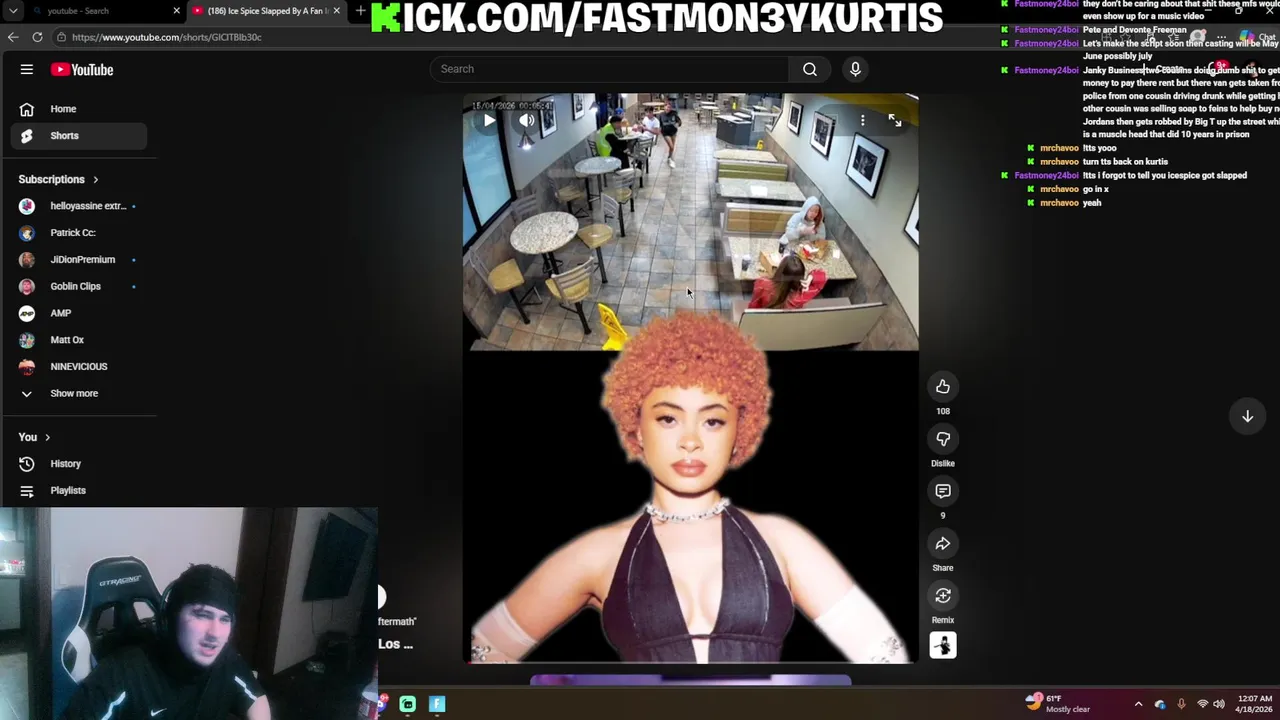Viewport: 1280px width, 720px height.
Task: Start voice search with microphone icon
Action: 855,69
